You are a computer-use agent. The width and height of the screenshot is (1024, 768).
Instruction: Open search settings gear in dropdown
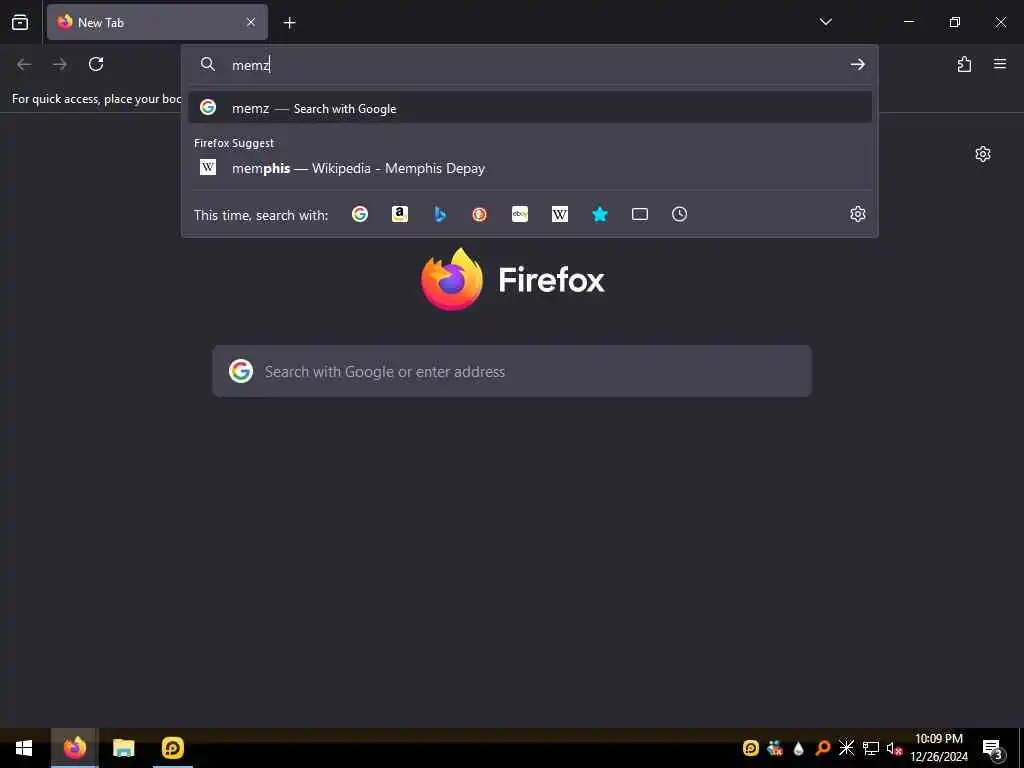click(x=857, y=214)
